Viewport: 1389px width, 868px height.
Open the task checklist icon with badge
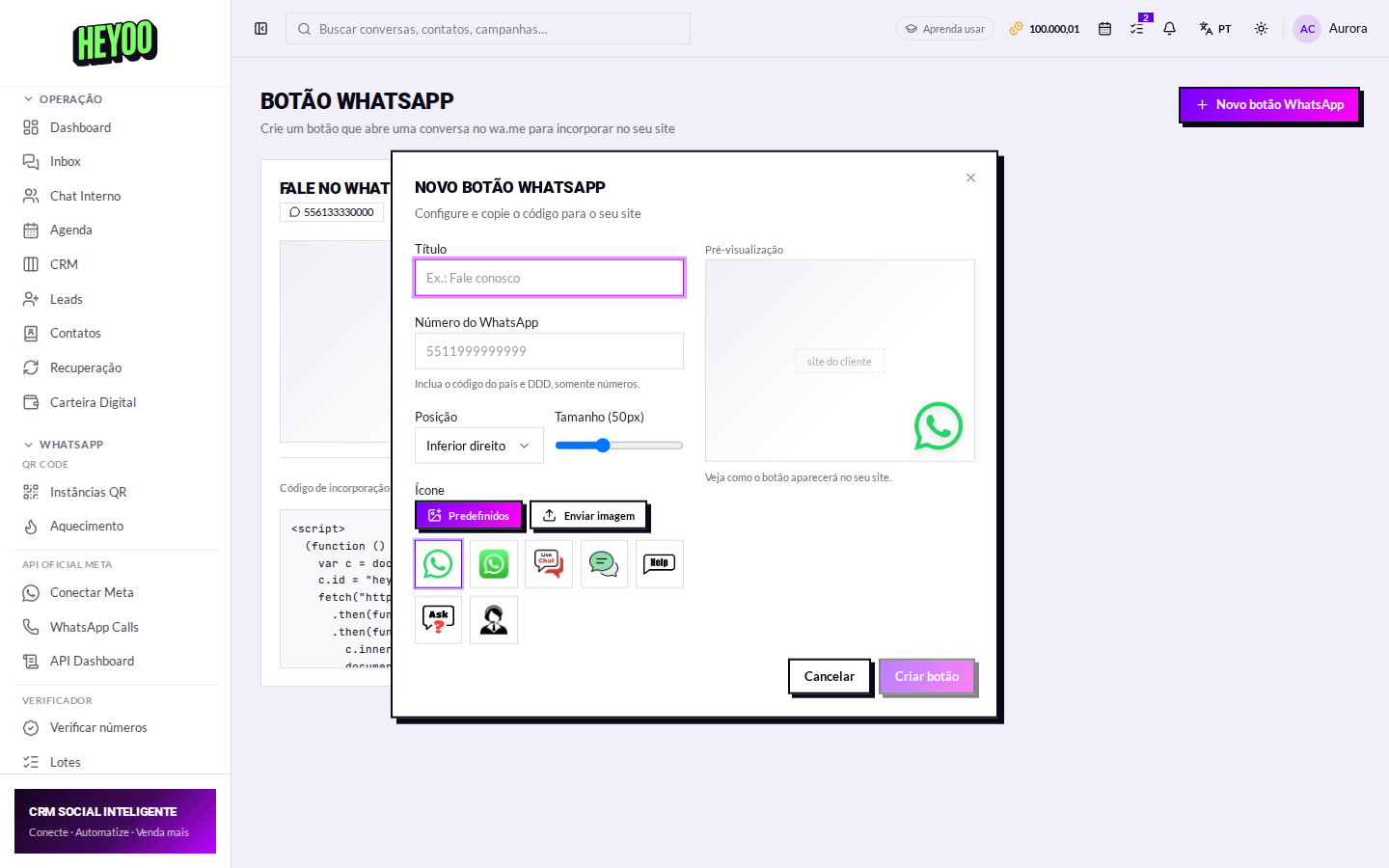coord(1137,29)
